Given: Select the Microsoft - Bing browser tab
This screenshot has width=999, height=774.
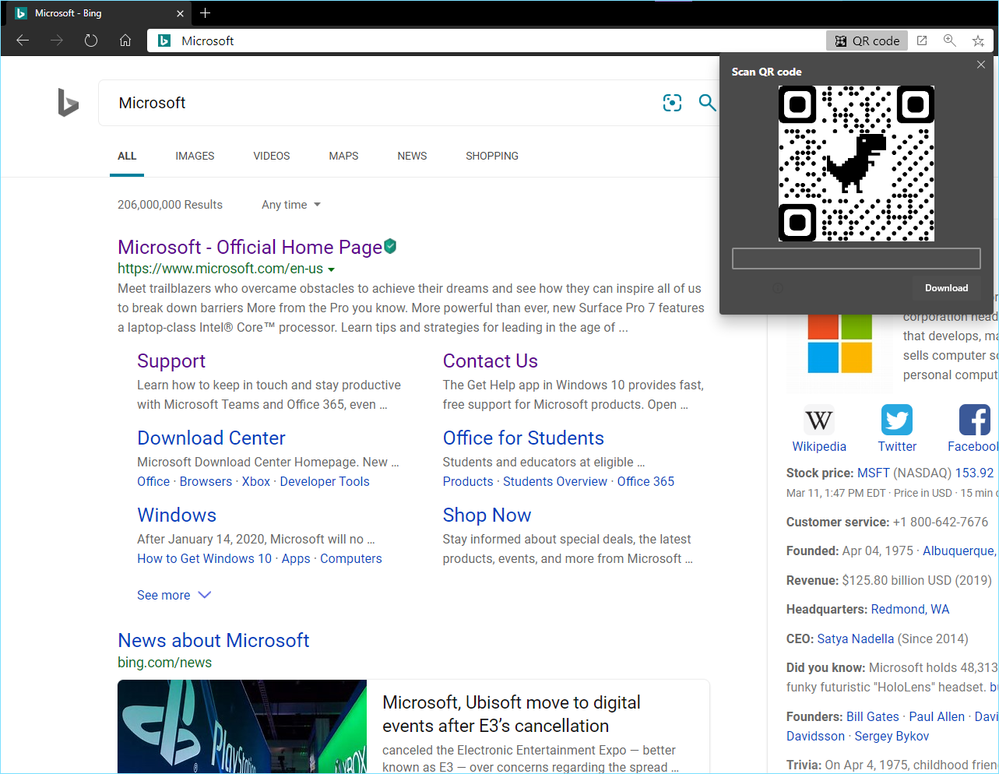Looking at the screenshot, I should point(99,13).
